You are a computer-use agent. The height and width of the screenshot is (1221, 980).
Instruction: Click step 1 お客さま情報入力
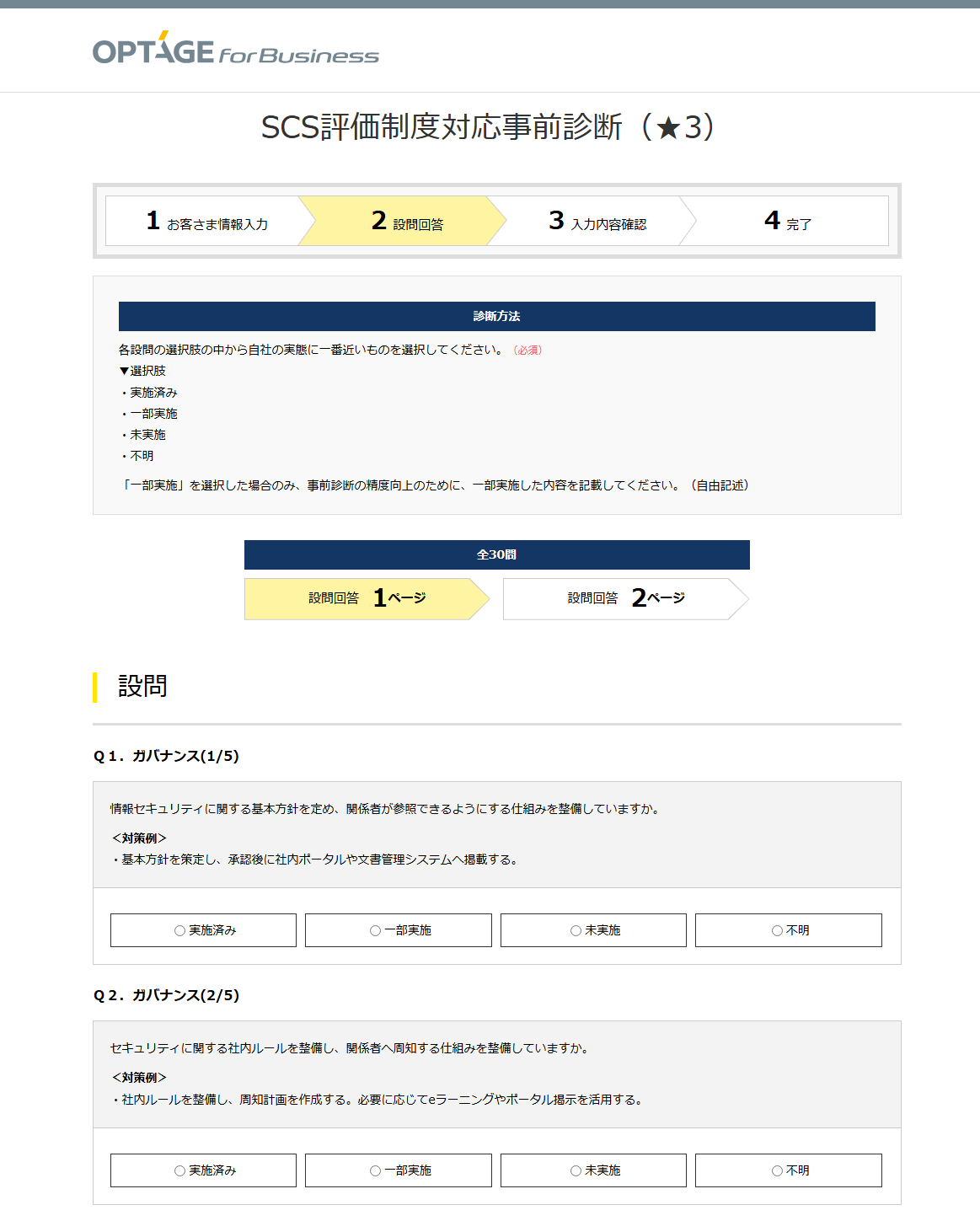point(206,221)
